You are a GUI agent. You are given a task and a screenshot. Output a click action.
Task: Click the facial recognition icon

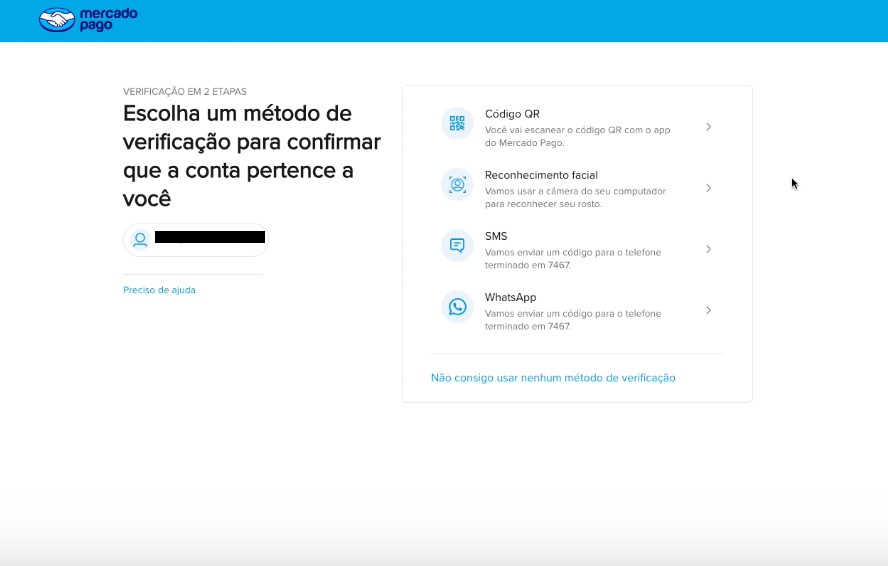pyautogui.click(x=457, y=184)
